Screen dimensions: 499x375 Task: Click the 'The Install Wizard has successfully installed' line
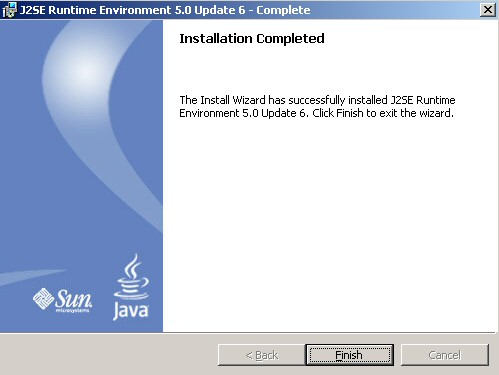(x=283, y=100)
